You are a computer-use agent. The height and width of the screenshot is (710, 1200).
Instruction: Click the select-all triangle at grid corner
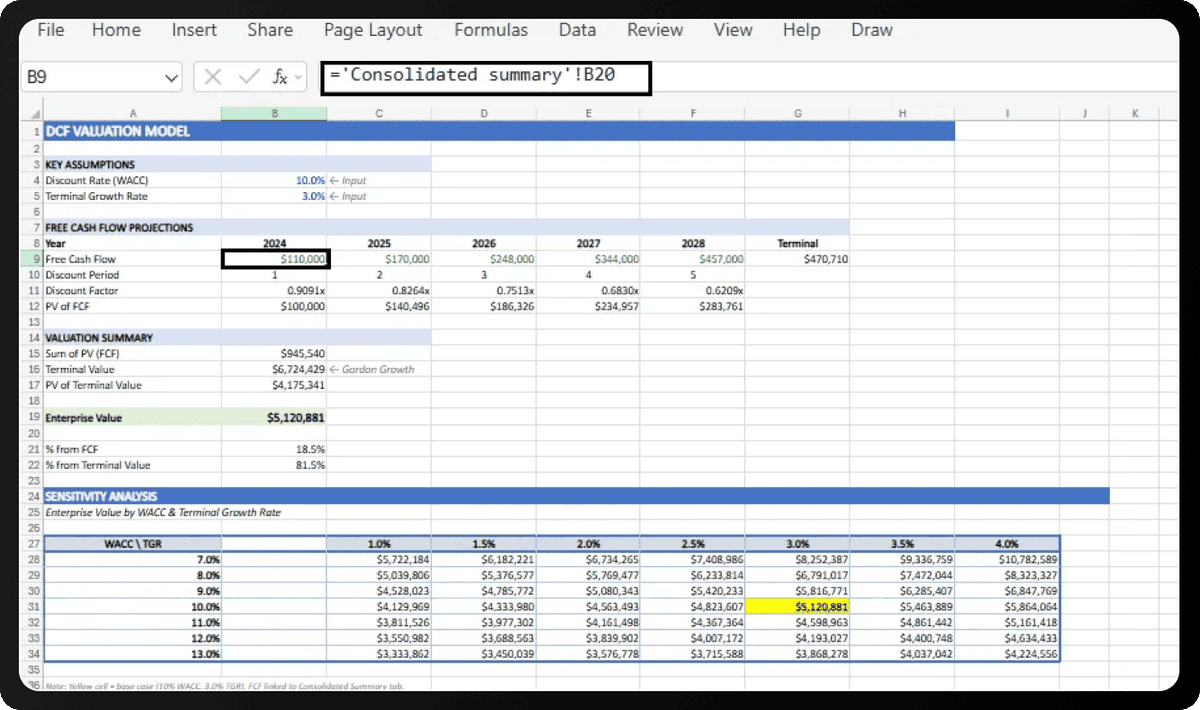(x=36, y=114)
